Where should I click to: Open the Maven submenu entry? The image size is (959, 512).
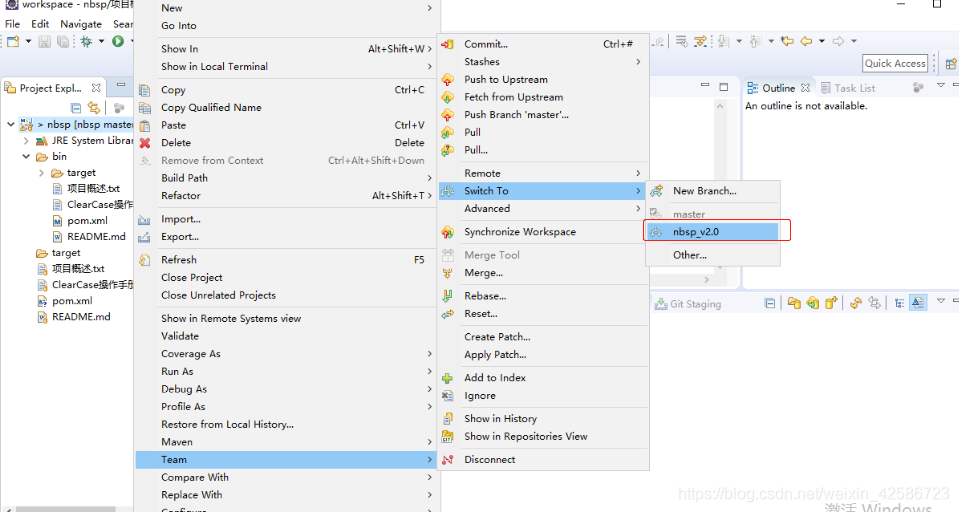tap(286, 442)
